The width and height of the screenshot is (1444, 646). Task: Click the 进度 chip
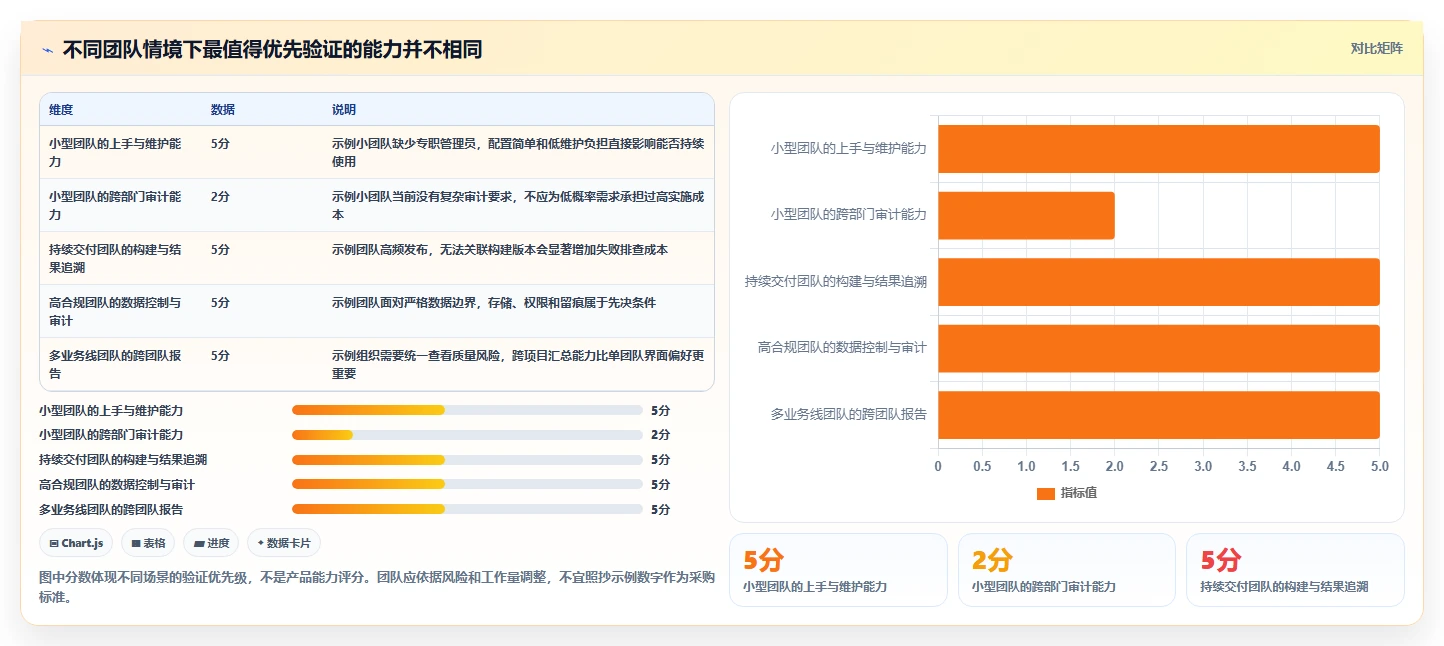[211, 543]
